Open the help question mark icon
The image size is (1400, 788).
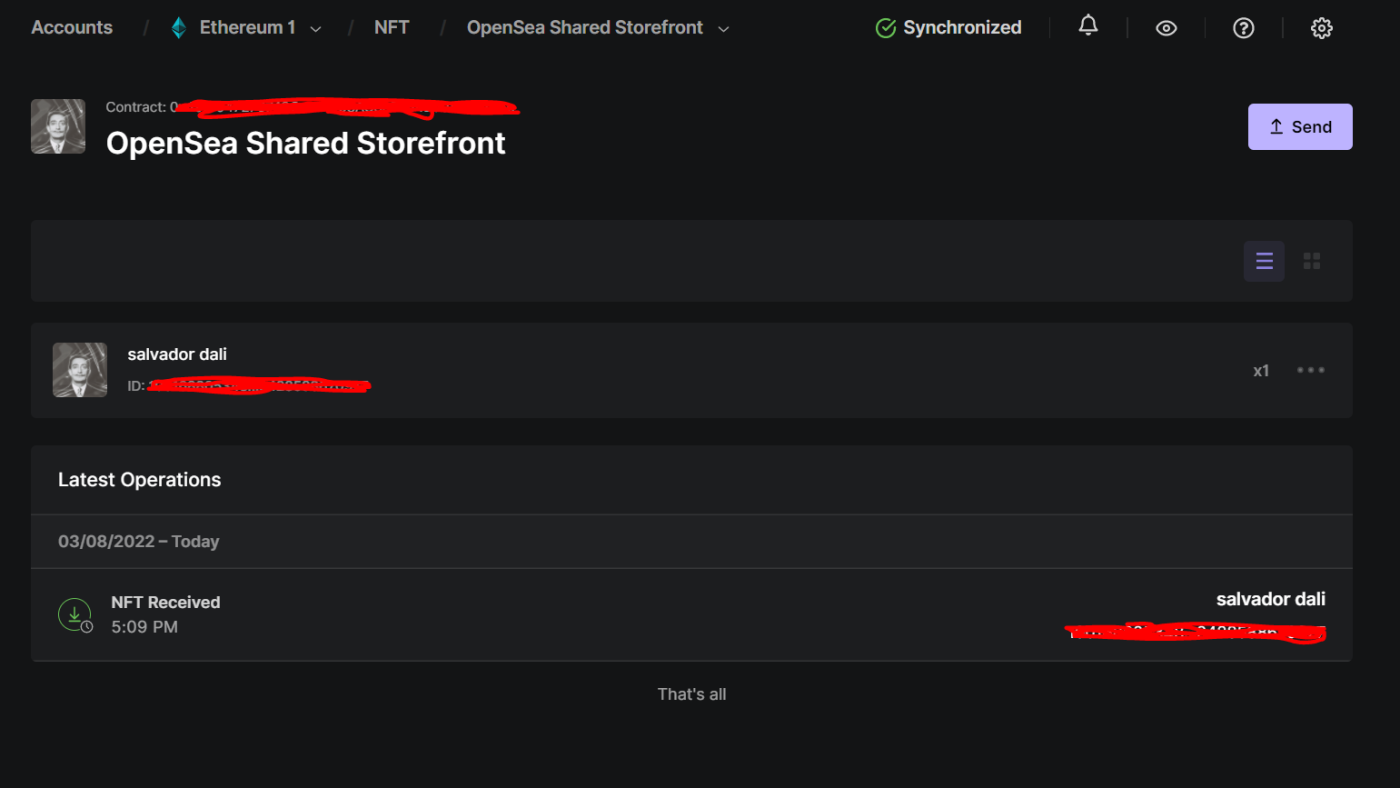point(1243,28)
